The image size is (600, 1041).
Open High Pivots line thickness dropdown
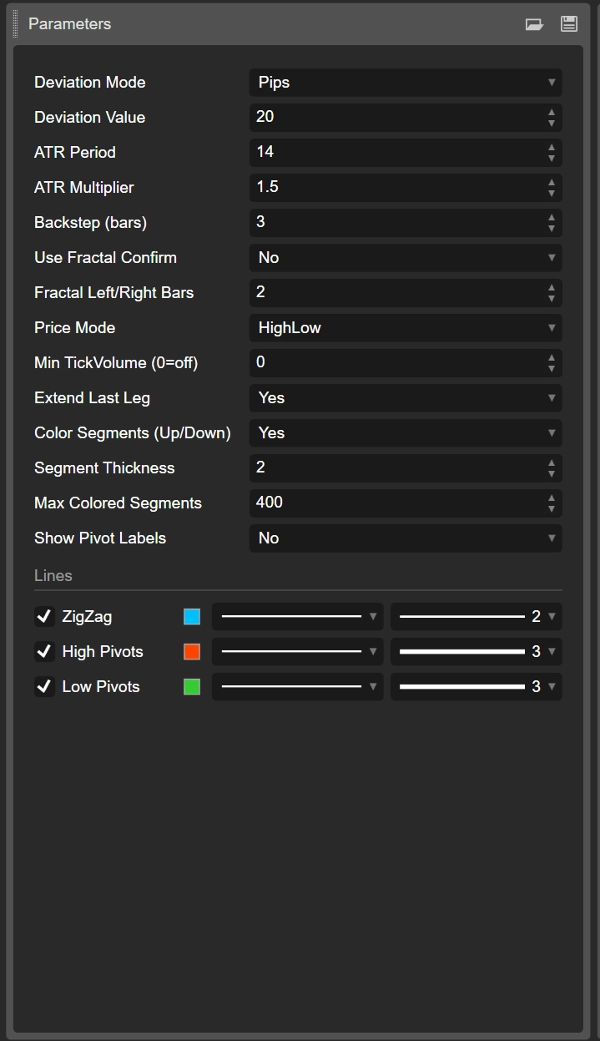pos(475,652)
